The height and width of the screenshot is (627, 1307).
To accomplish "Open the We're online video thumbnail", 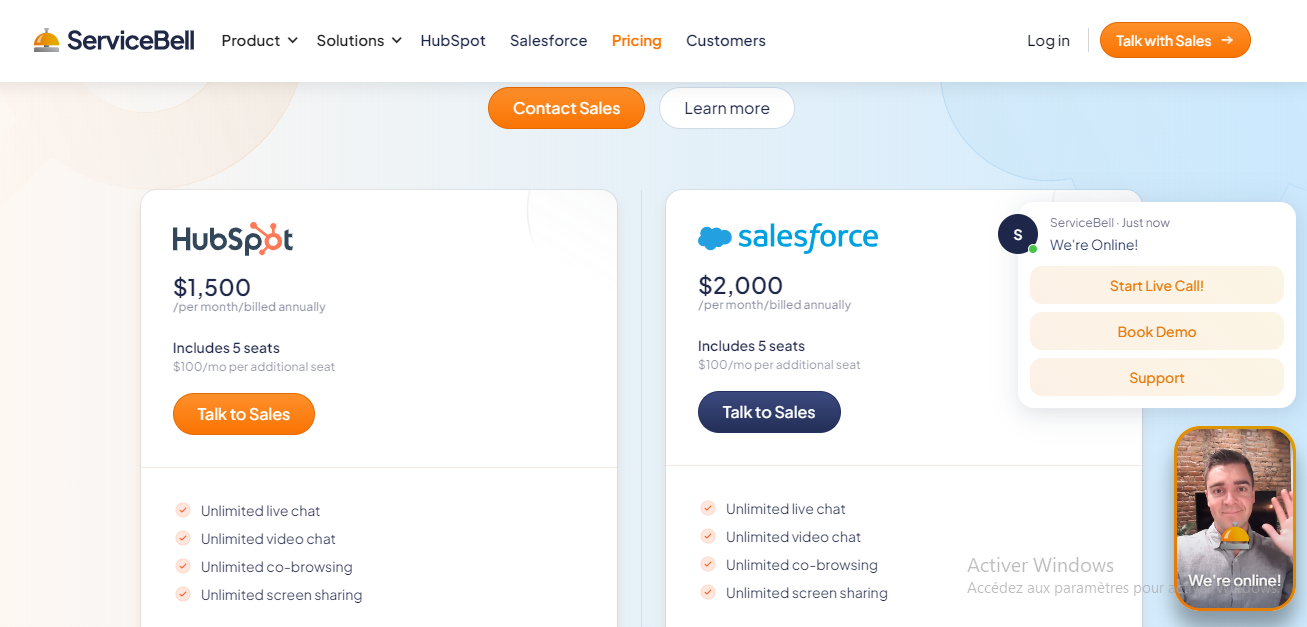I will pyautogui.click(x=1234, y=518).
